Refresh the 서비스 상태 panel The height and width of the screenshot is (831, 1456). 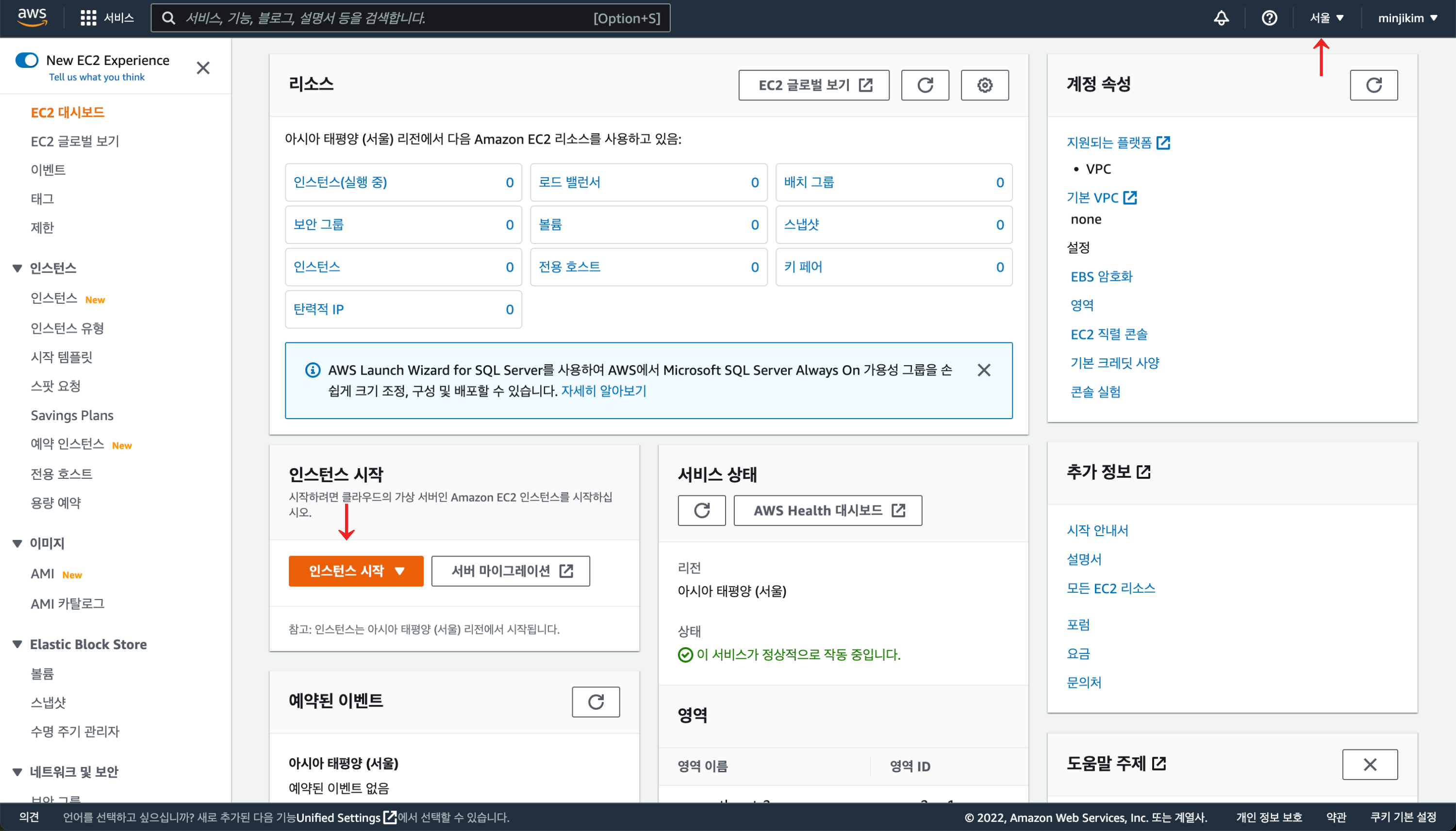coord(701,510)
